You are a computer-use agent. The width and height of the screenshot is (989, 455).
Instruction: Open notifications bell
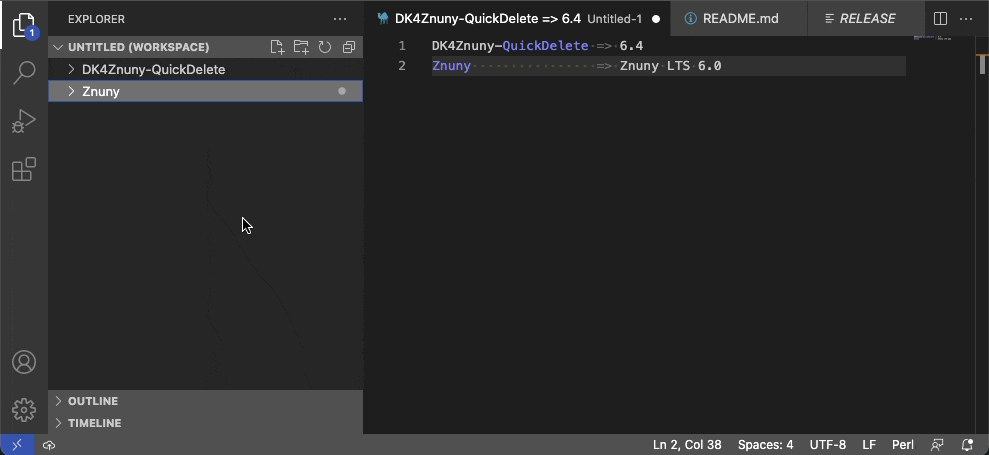point(967,445)
